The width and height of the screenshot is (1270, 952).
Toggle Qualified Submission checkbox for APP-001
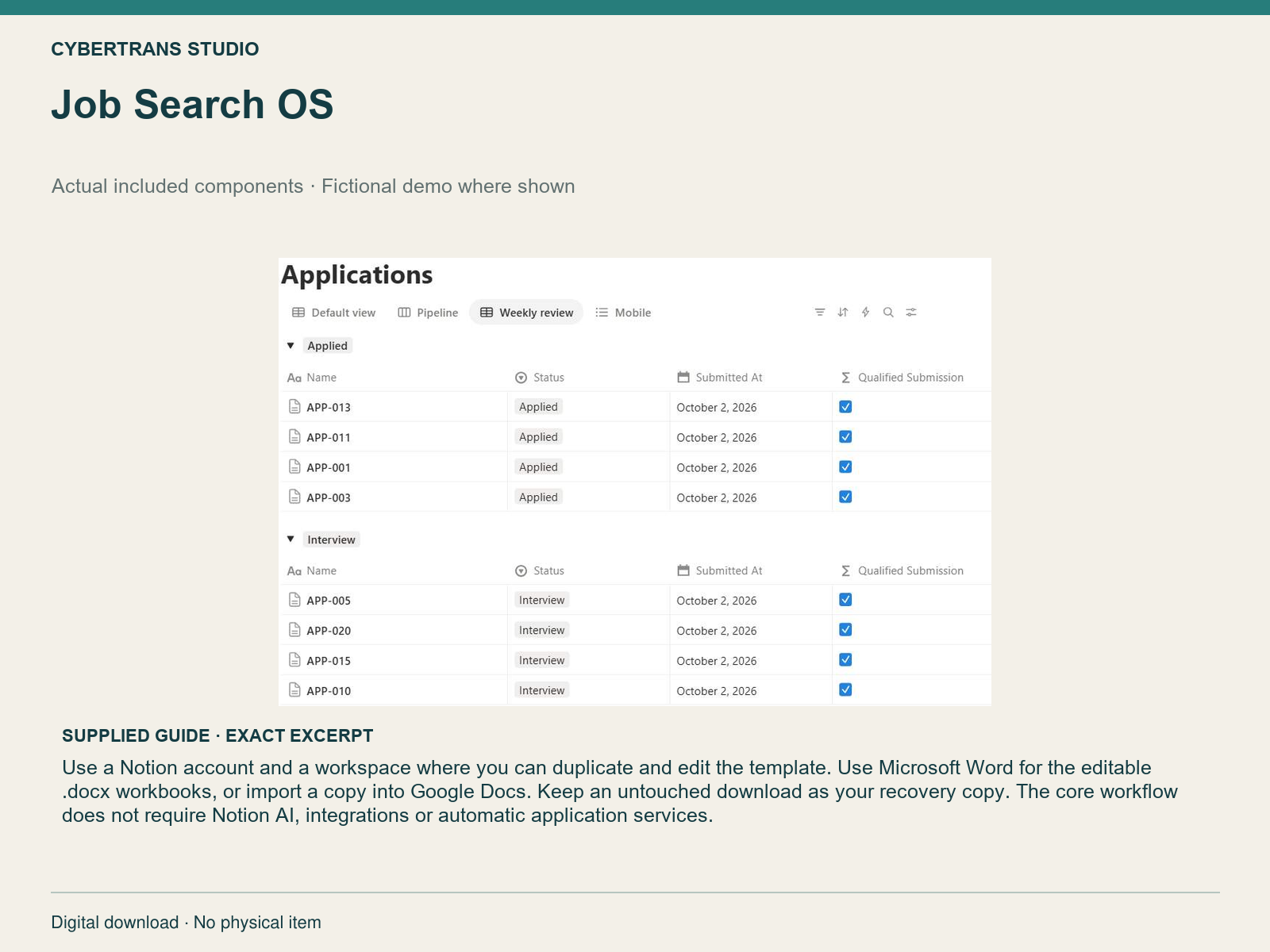click(x=845, y=467)
